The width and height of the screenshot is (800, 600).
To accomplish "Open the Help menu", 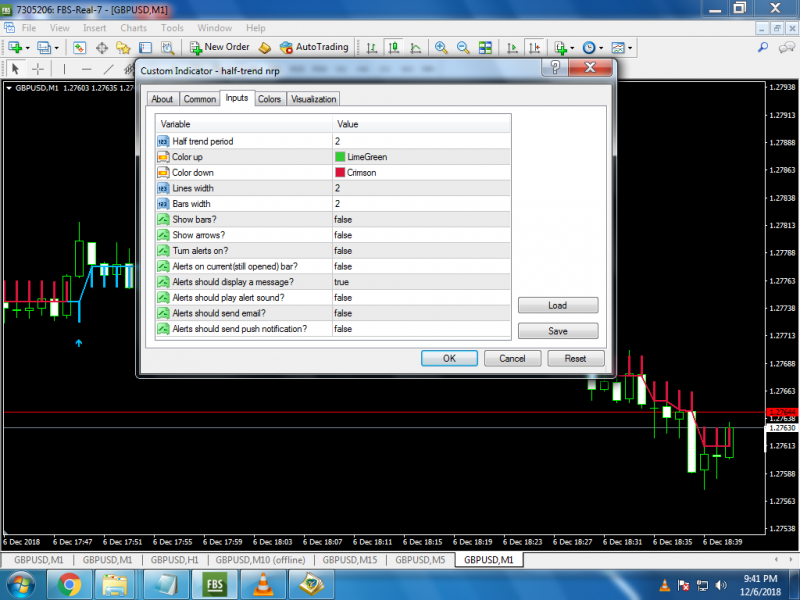I will (256, 28).
